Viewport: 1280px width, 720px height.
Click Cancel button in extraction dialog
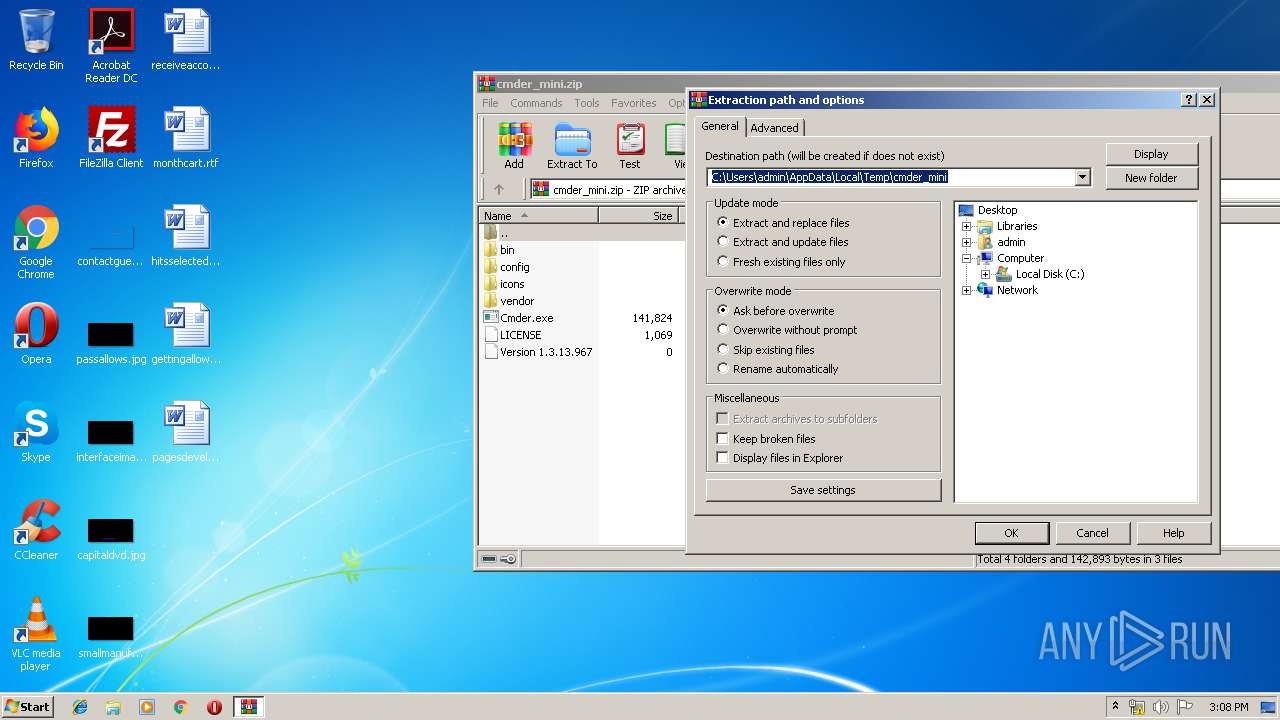pos(1092,533)
